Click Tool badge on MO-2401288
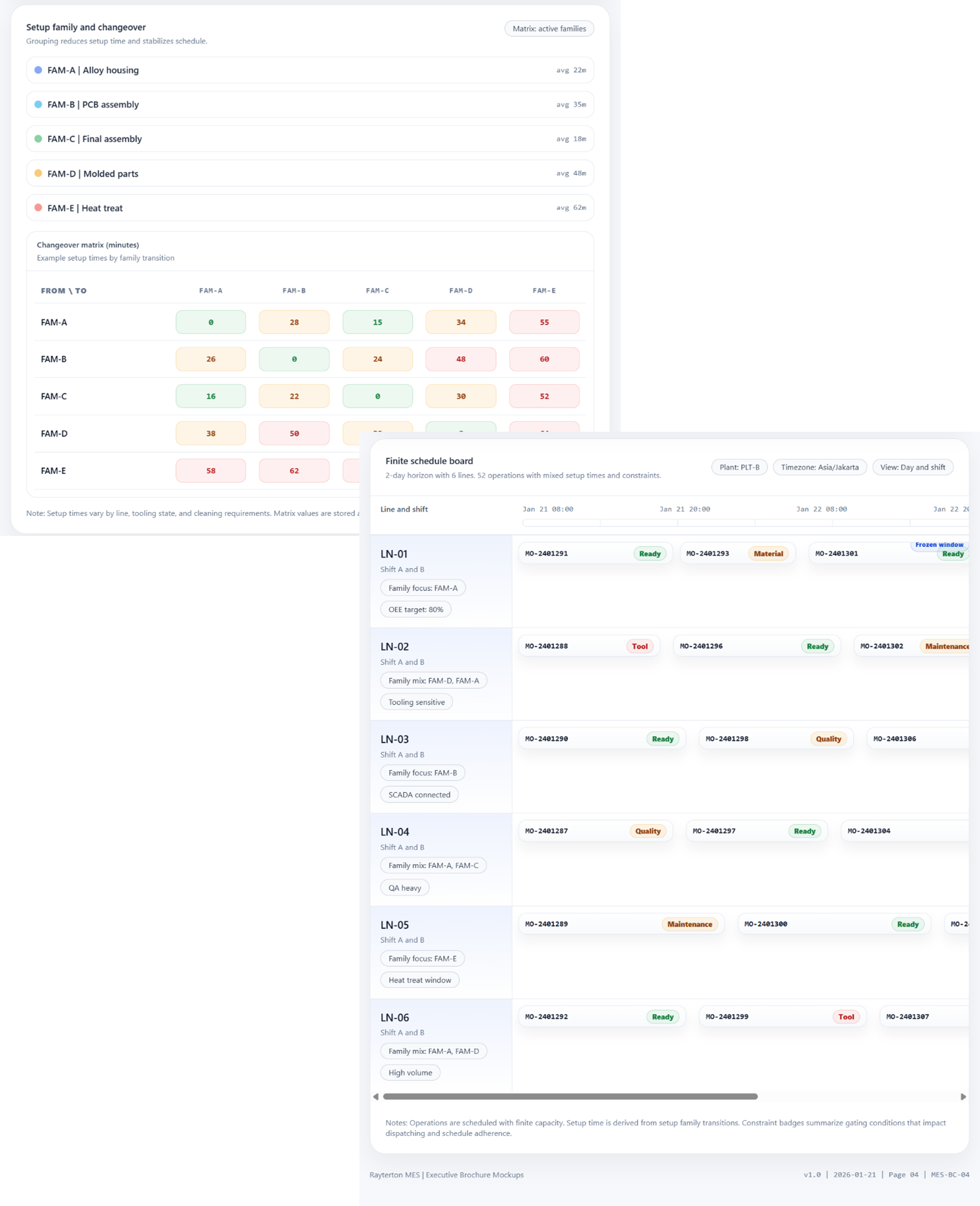The image size is (980, 1206). click(x=640, y=646)
